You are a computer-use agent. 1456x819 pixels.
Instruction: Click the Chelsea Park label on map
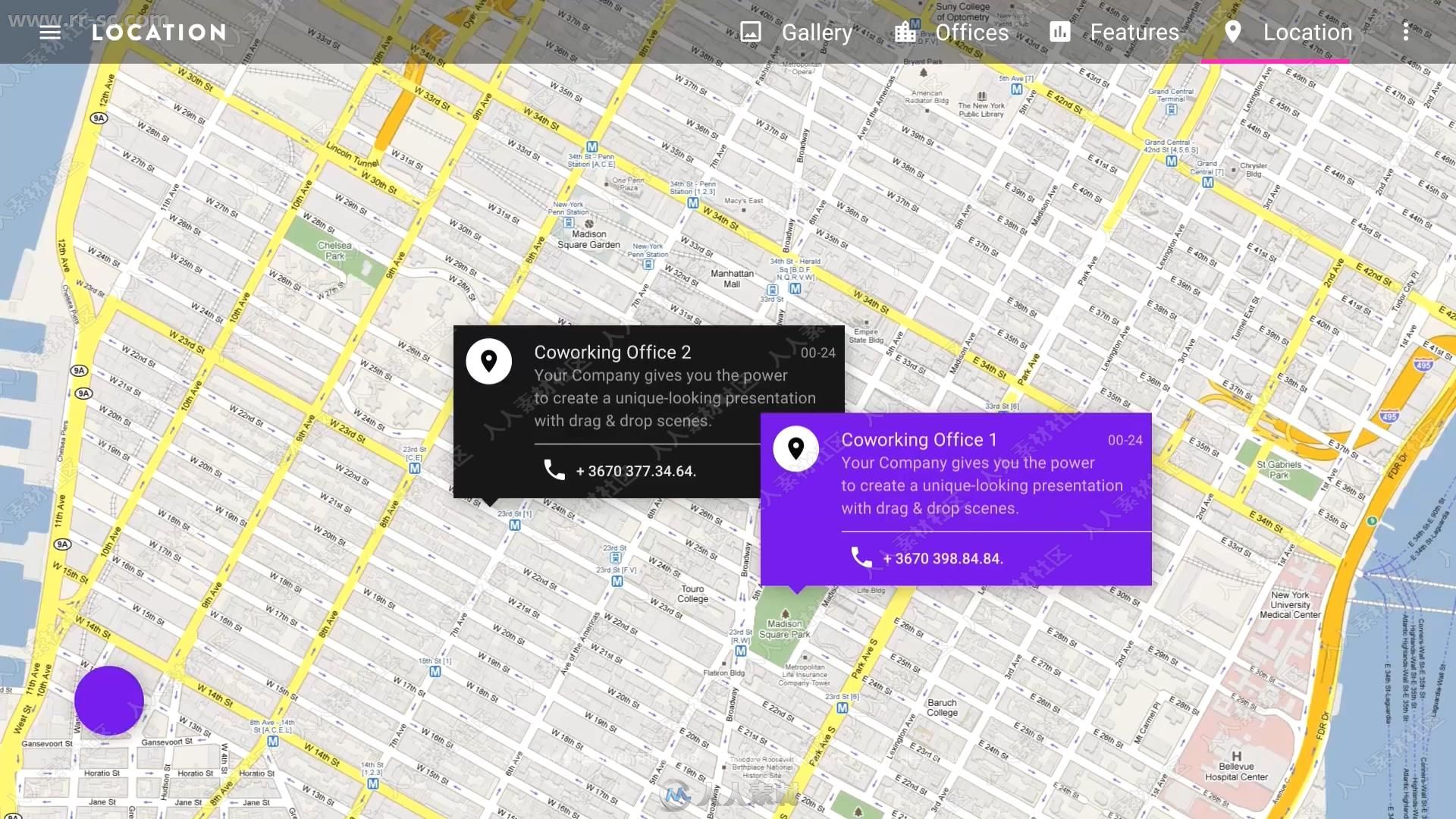click(334, 251)
